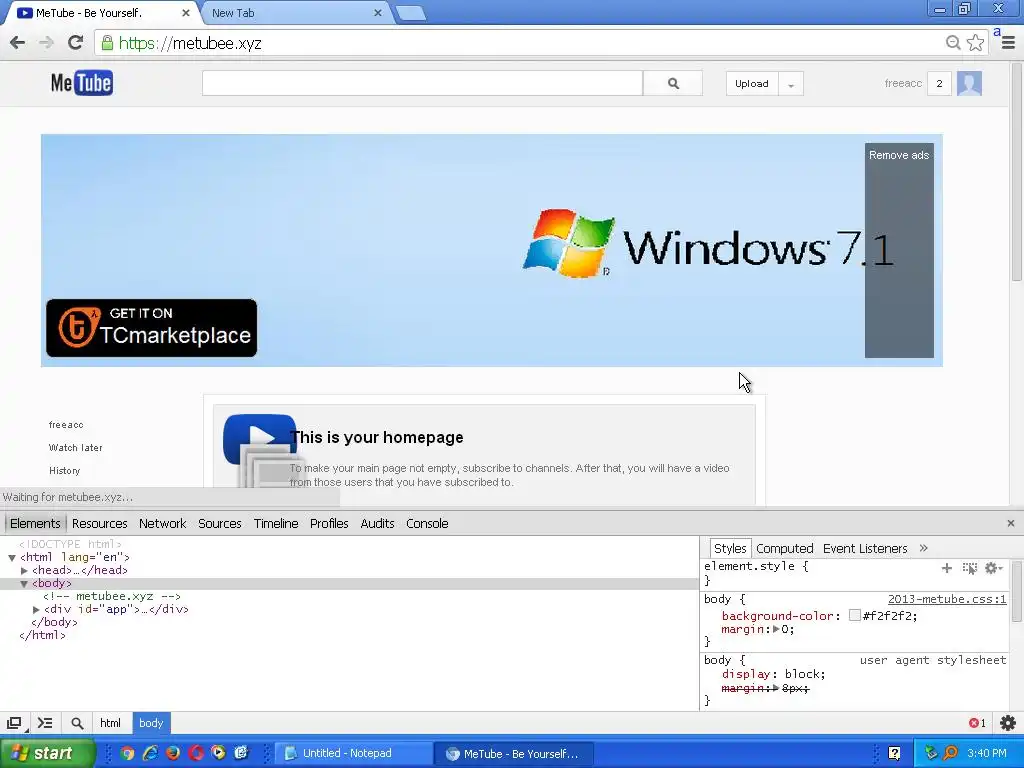Viewport: 1024px width, 768px height.
Task: Launch Chrome from the quick launch bar
Action: (127, 753)
